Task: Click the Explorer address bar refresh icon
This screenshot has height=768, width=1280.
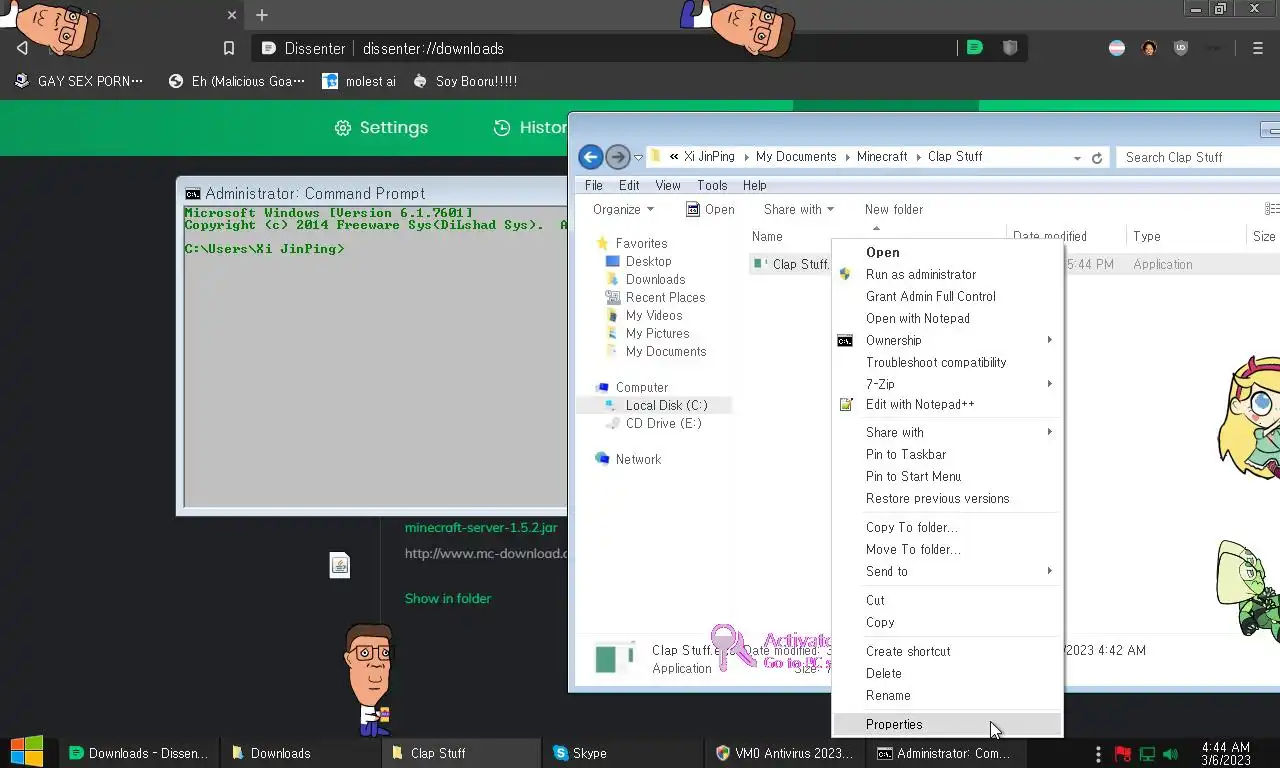Action: pyautogui.click(x=1097, y=158)
